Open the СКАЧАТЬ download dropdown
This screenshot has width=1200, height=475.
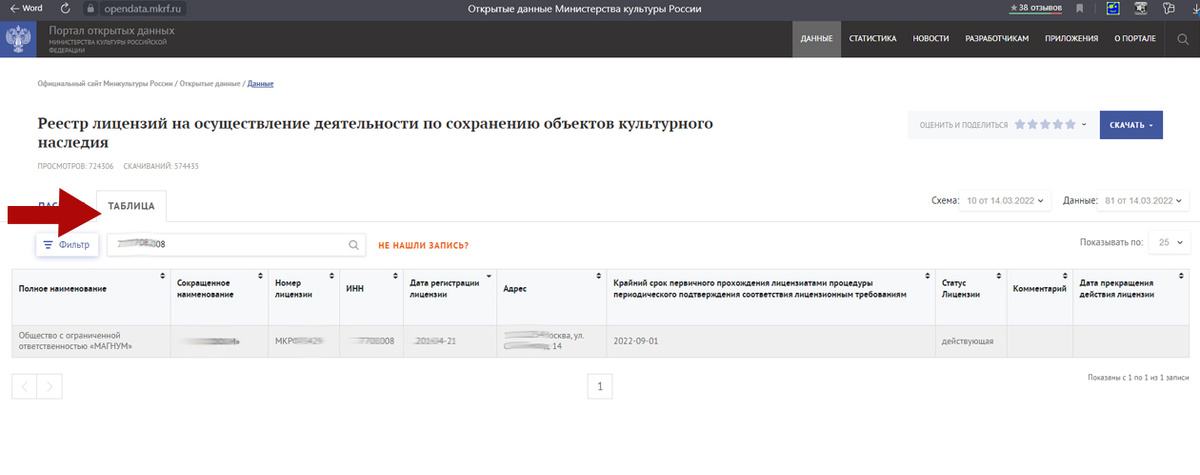tap(1130, 125)
